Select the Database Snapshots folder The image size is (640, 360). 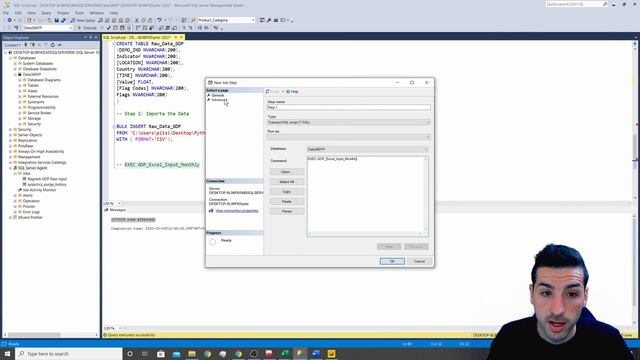(x=40, y=69)
